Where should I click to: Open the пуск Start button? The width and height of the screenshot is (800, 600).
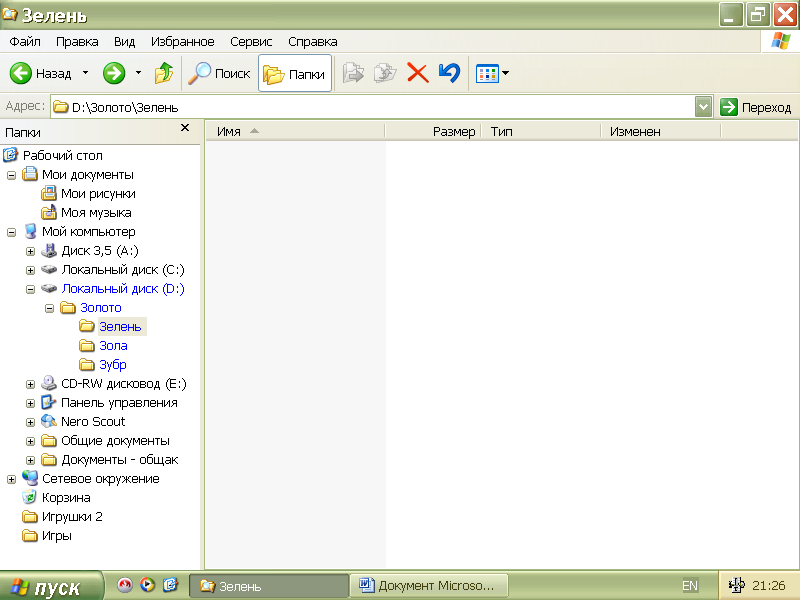(x=51, y=586)
